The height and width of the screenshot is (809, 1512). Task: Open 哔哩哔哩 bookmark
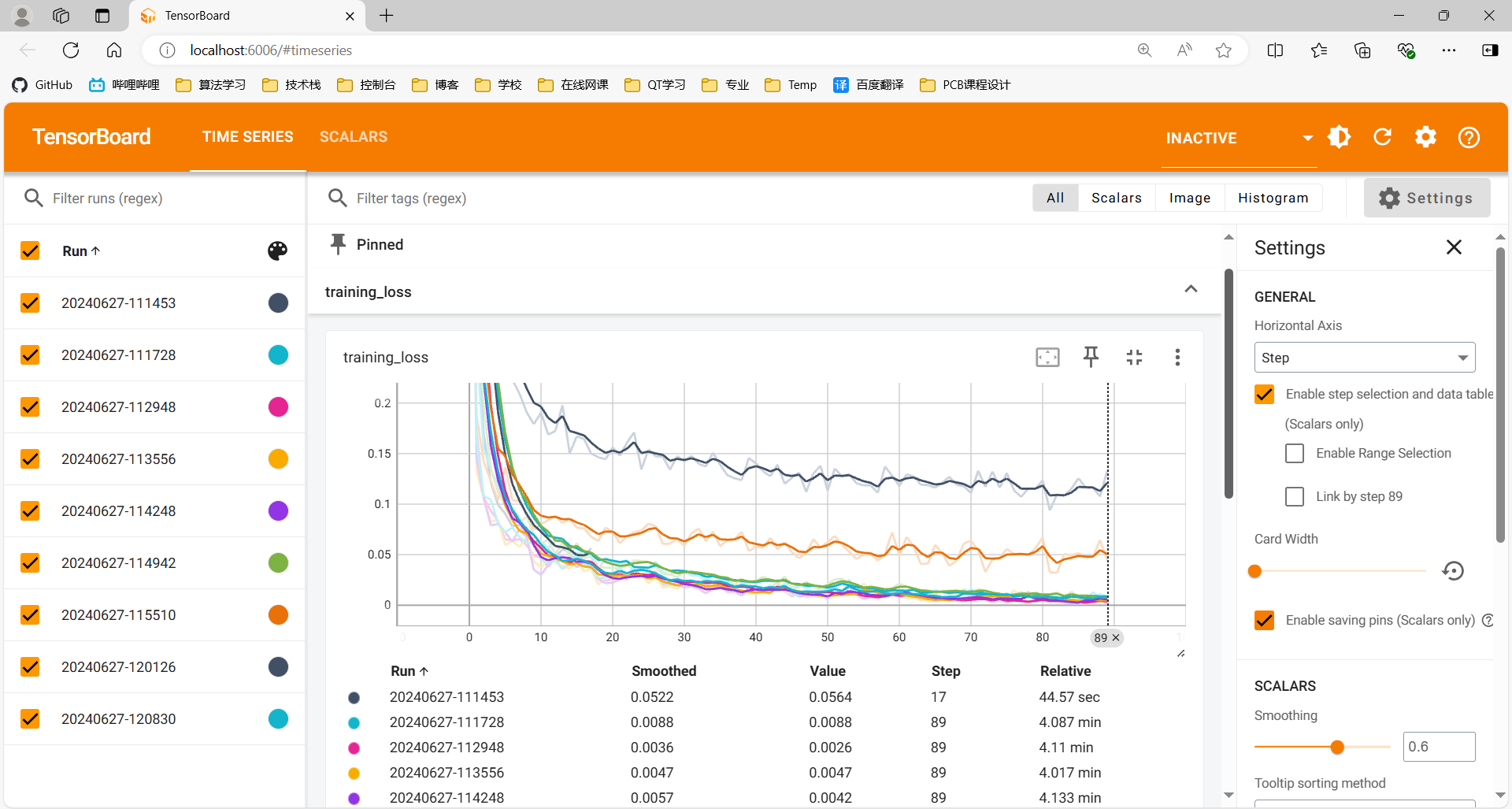124,85
